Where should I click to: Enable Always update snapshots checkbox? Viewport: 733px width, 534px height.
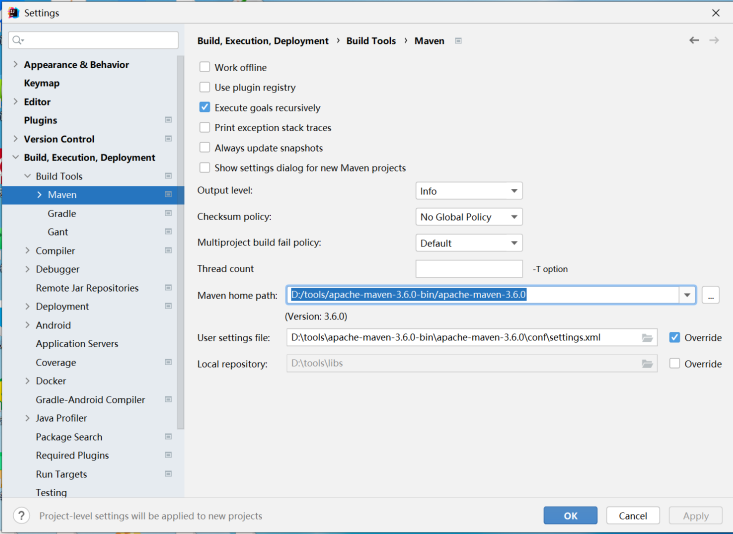point(205,147)
